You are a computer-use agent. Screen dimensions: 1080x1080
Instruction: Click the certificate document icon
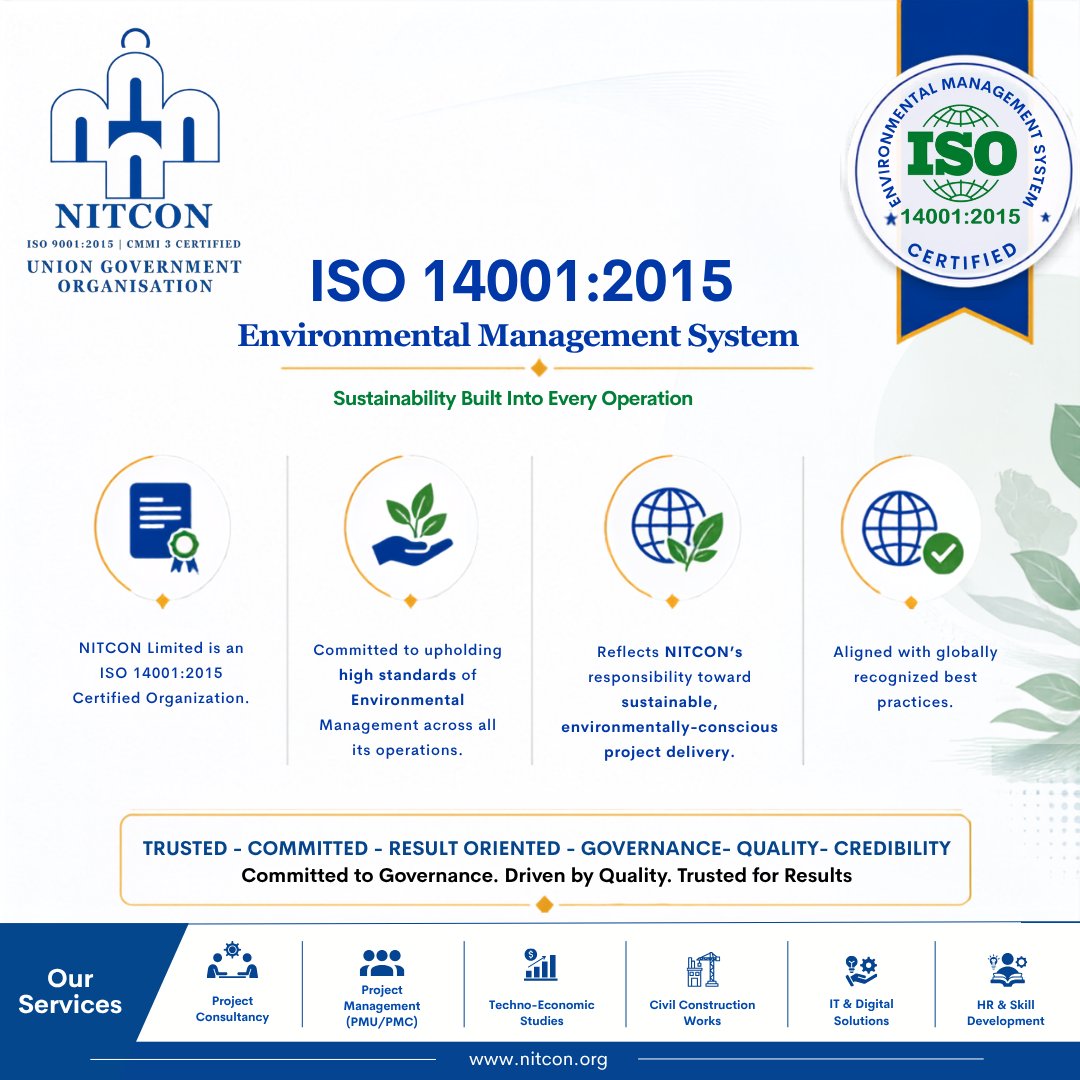pos(164,527)
